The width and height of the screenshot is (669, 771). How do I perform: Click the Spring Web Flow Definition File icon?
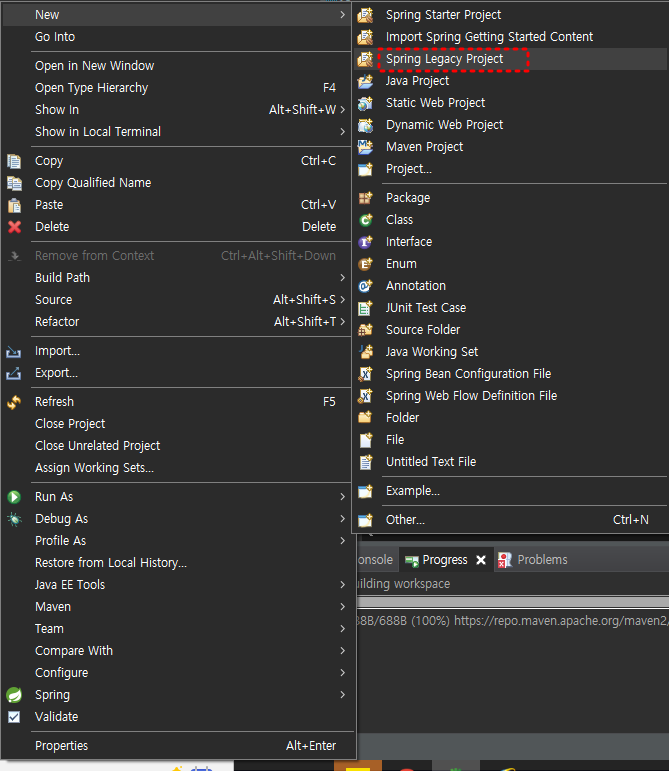coord(365,396)
